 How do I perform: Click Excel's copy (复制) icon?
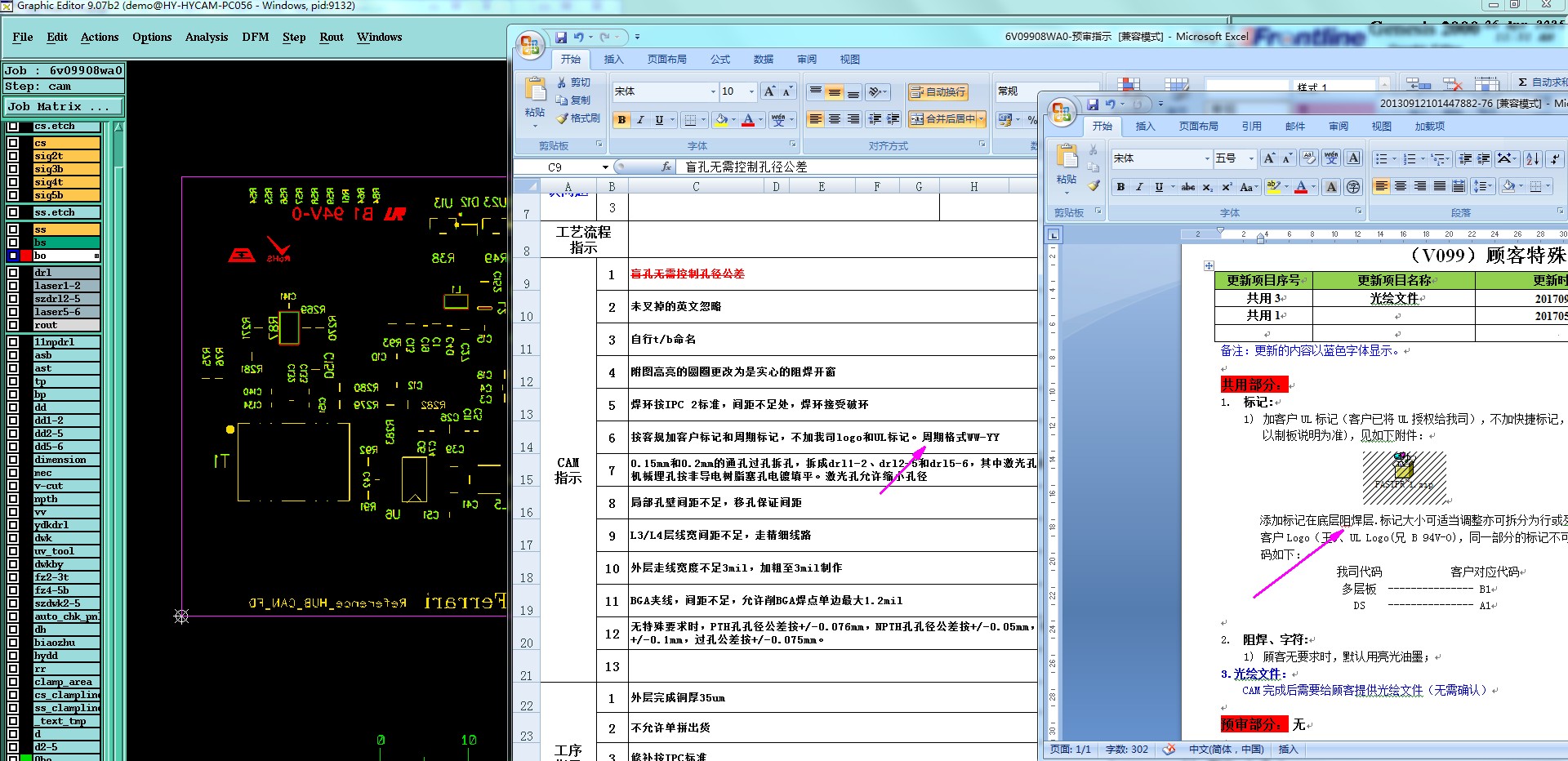pos(562,100)
